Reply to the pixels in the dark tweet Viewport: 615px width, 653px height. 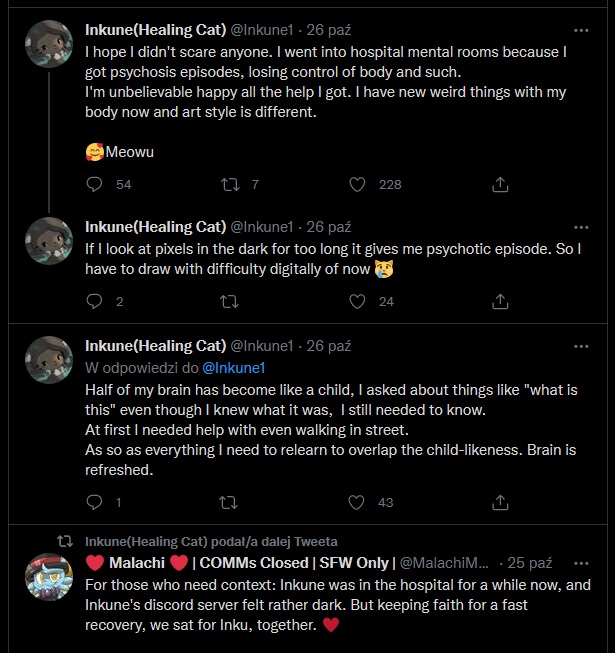pos(95,301)
